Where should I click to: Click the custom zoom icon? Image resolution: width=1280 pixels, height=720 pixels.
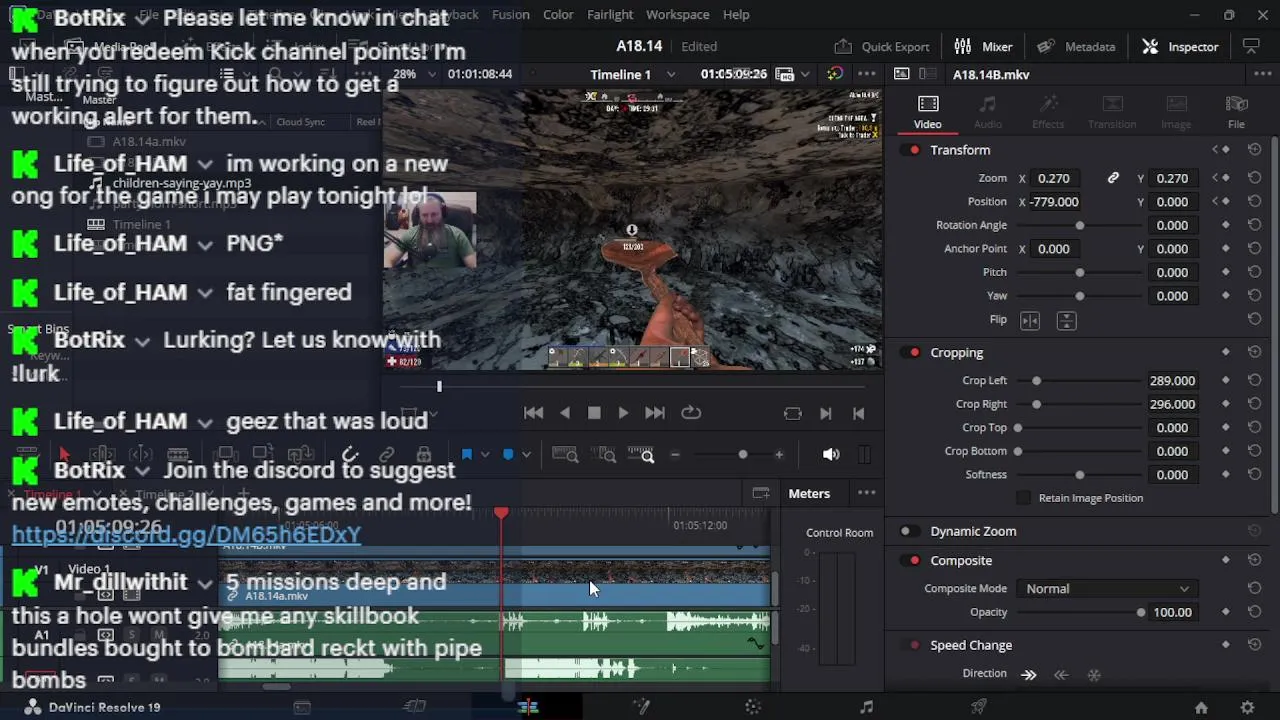point(641,455)
